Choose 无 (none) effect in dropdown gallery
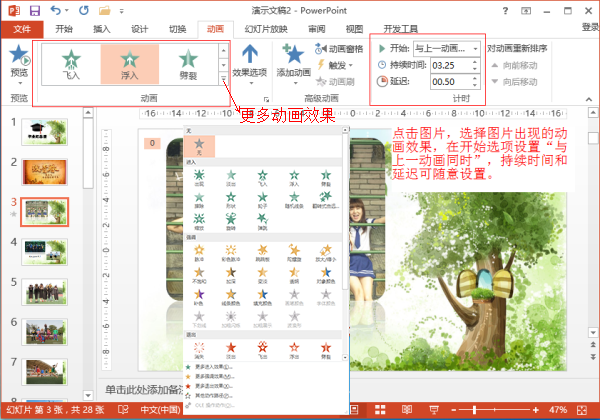Viewport: 600px width, 420px height. point(199,147)
